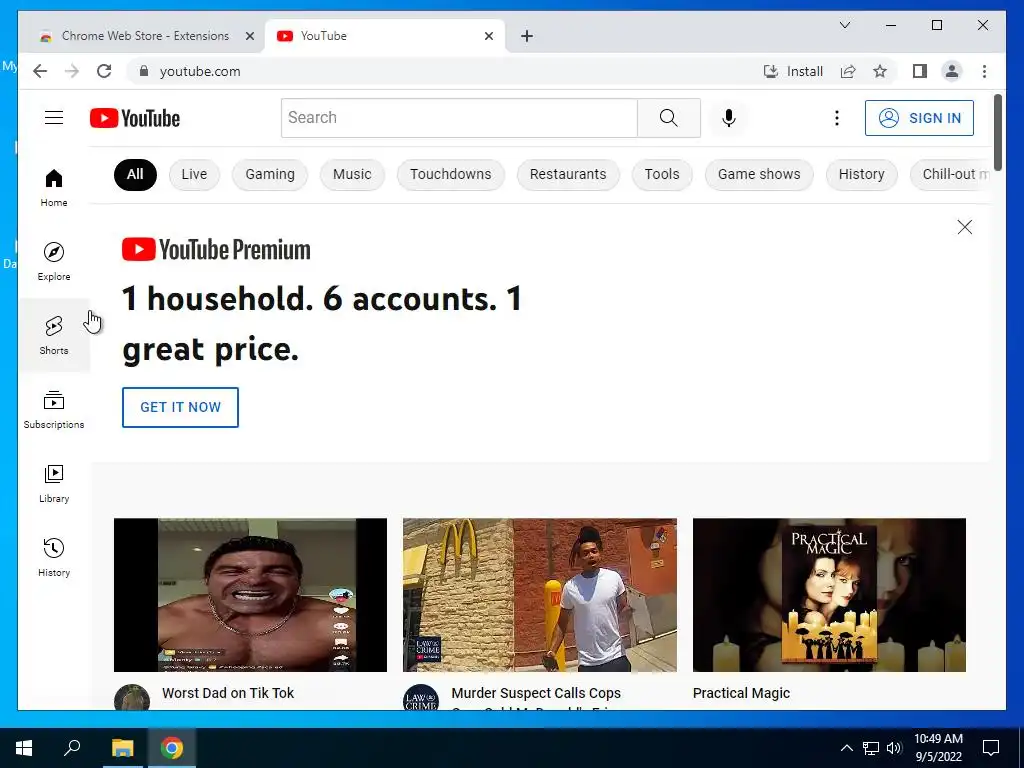Screen dimensions: 1024x768
Task: Open Library in sidebar
Action: click(x=54, y=483)
